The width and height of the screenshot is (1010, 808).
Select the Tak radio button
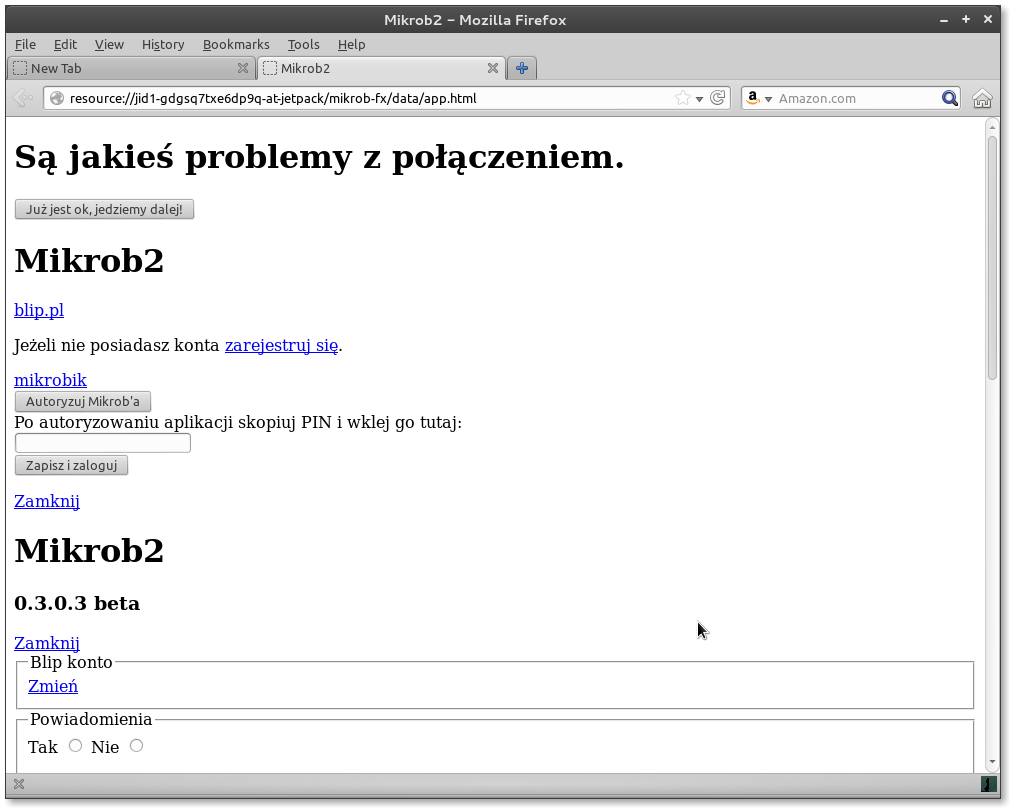coord(75,746)
